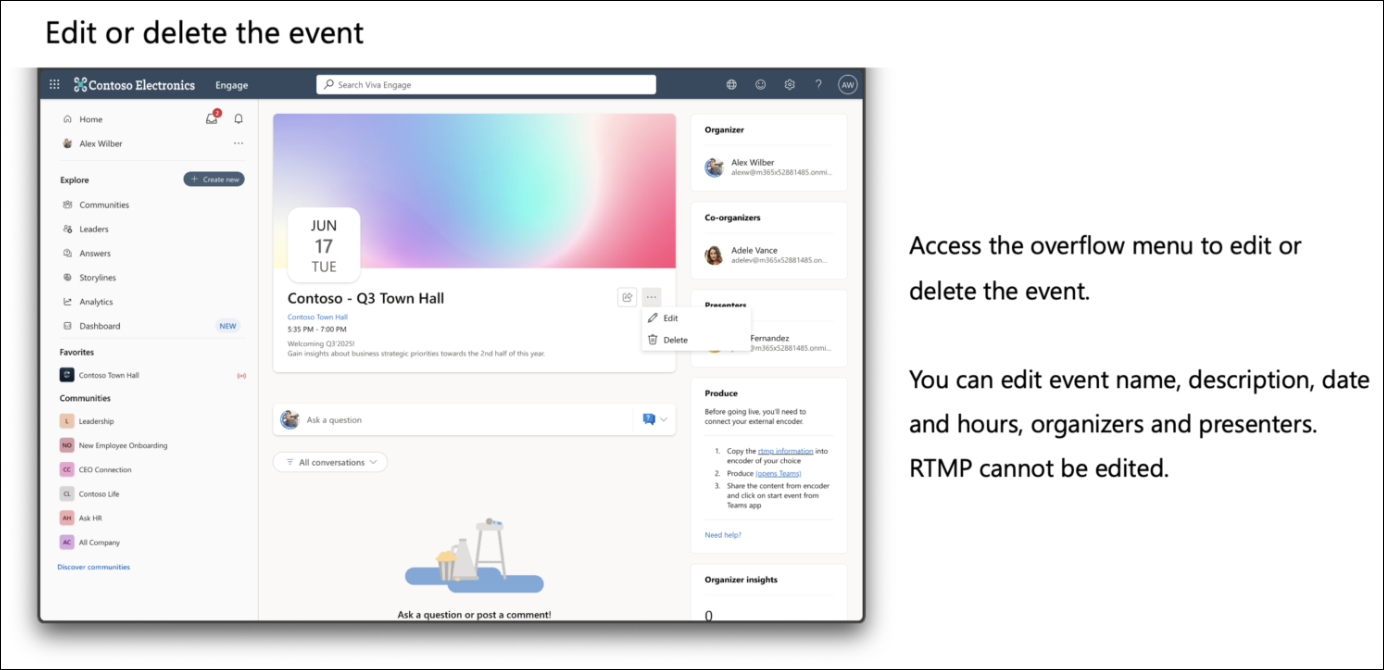This screenshot has width=1384, height=670.
Task: Expand the question type chevron dropdown
Action: click(663, 420)
